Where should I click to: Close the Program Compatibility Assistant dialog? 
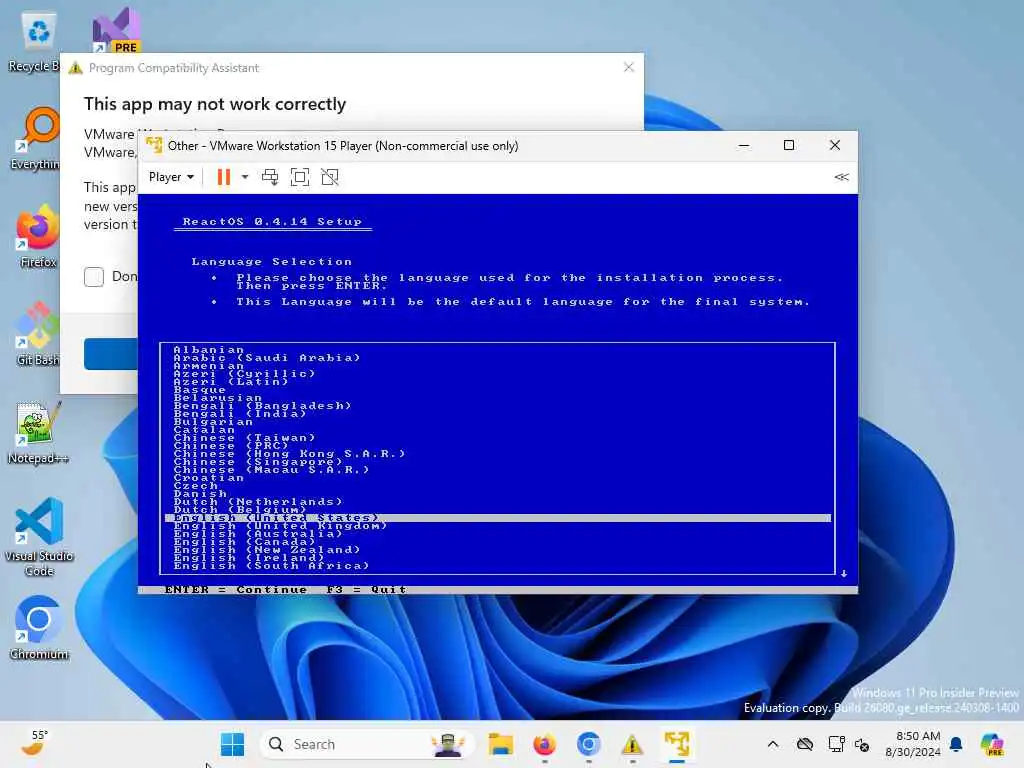click(628, 67)
